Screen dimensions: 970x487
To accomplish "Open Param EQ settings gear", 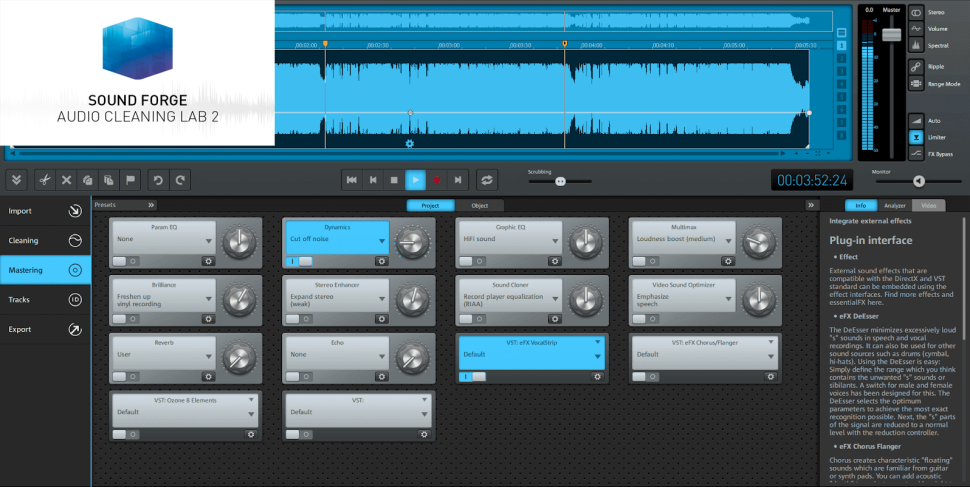I will (x=208, y=261).
